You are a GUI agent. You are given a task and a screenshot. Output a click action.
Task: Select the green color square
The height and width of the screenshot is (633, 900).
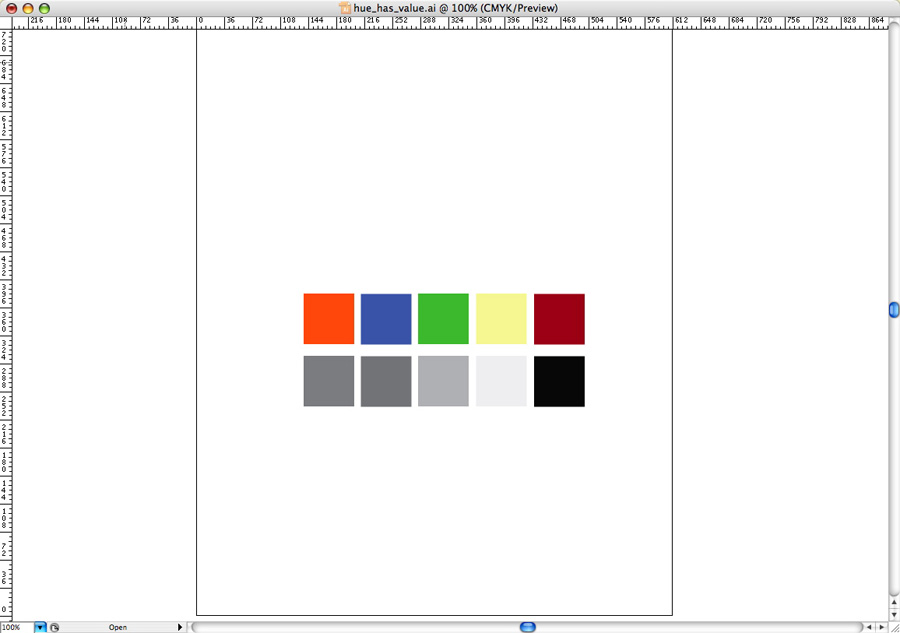pyautogui.click(x=443, y=319)
